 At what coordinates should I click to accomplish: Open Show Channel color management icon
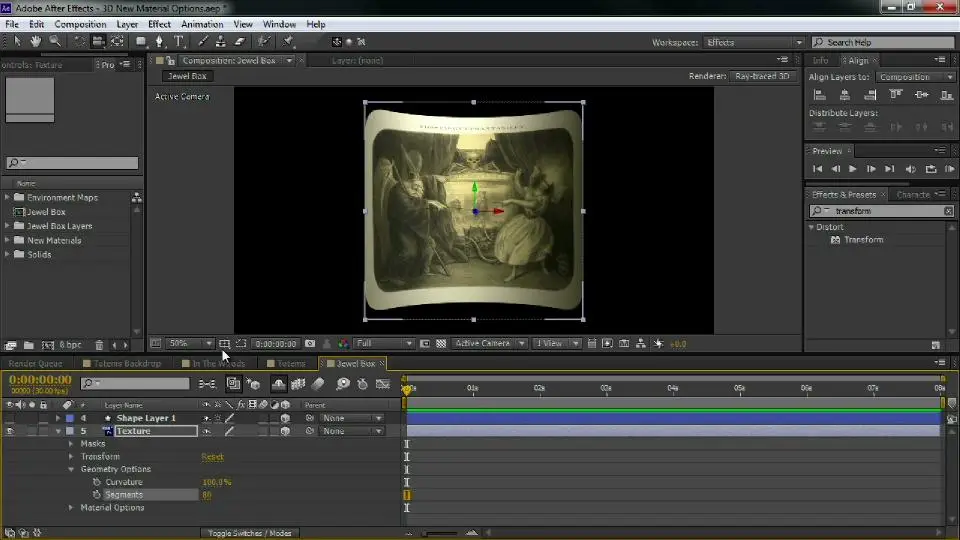click(343, 344)
